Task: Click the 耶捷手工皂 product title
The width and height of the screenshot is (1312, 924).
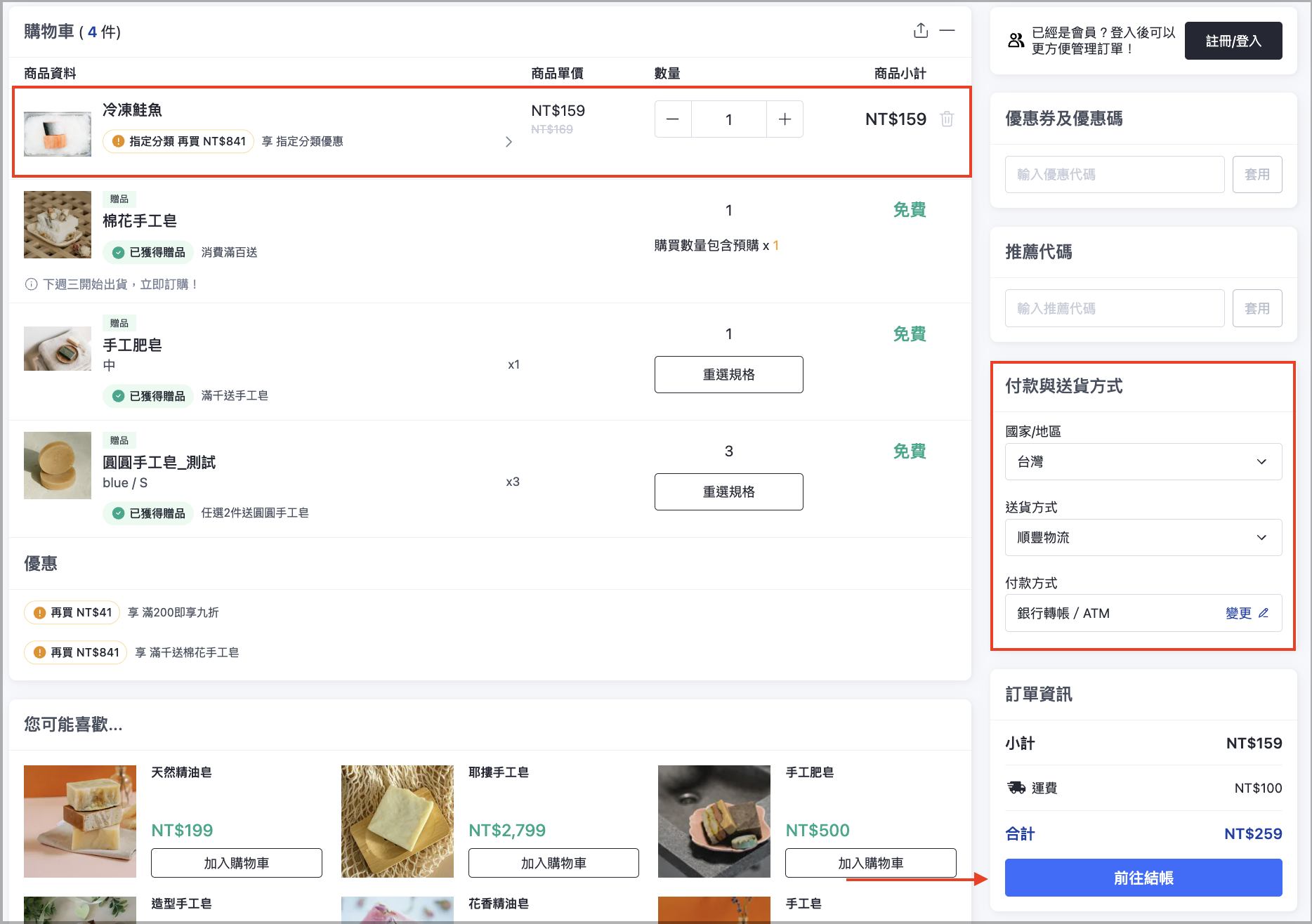Action: [x=499, y=772]
